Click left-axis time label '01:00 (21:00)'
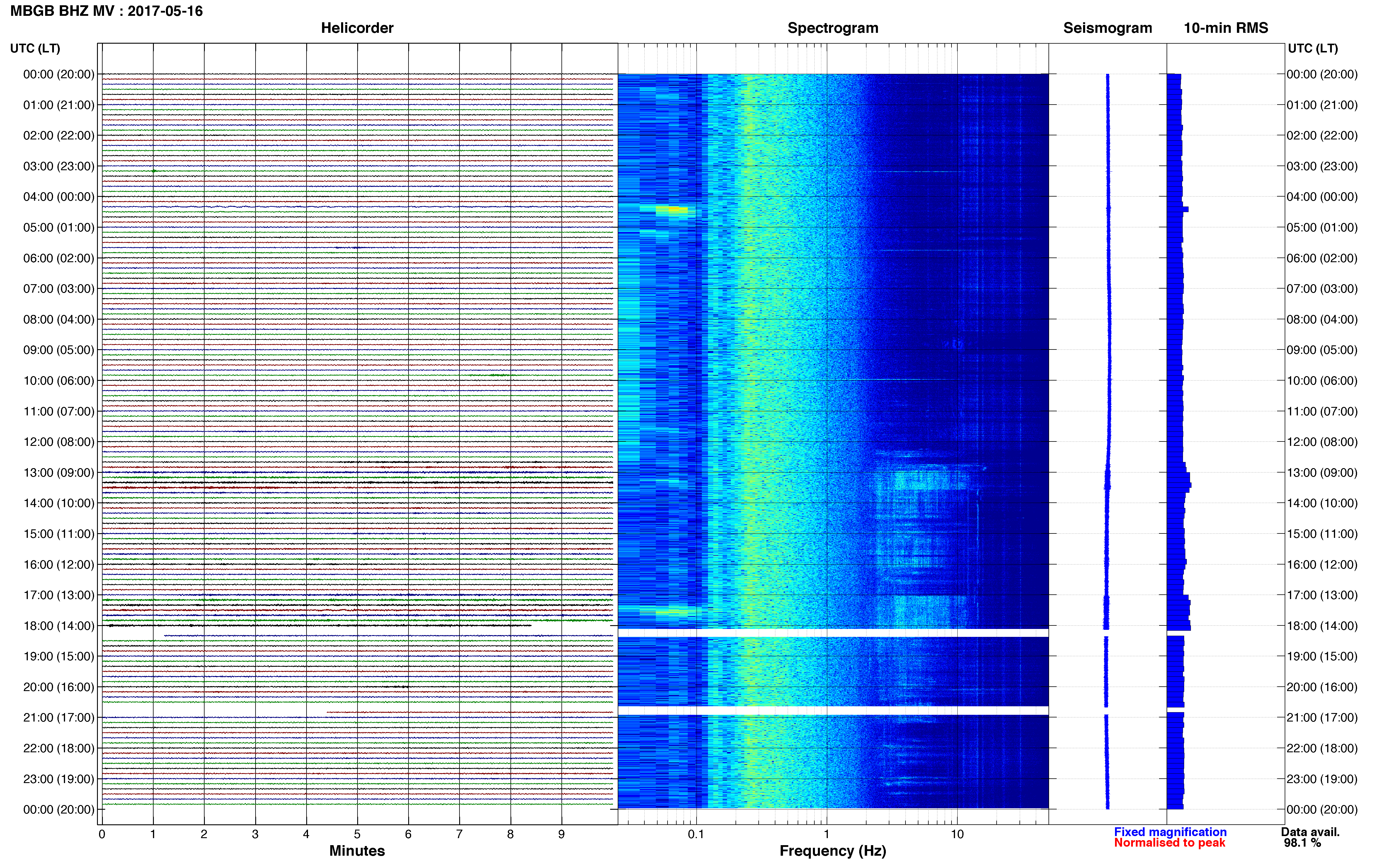The image size is (1389, 868). click(59, 105)
